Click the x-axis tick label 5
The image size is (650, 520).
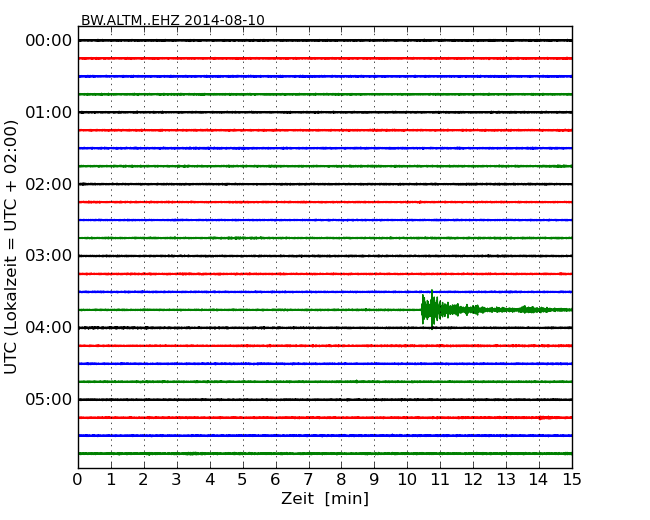pyautogui.click(x=243, y=479)
